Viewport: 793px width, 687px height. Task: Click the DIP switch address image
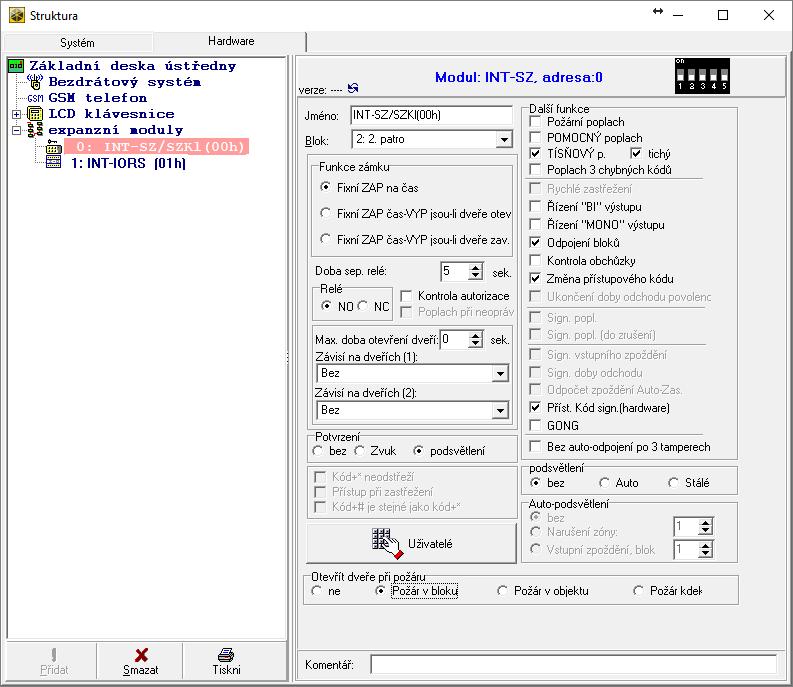tap(702, 76)
